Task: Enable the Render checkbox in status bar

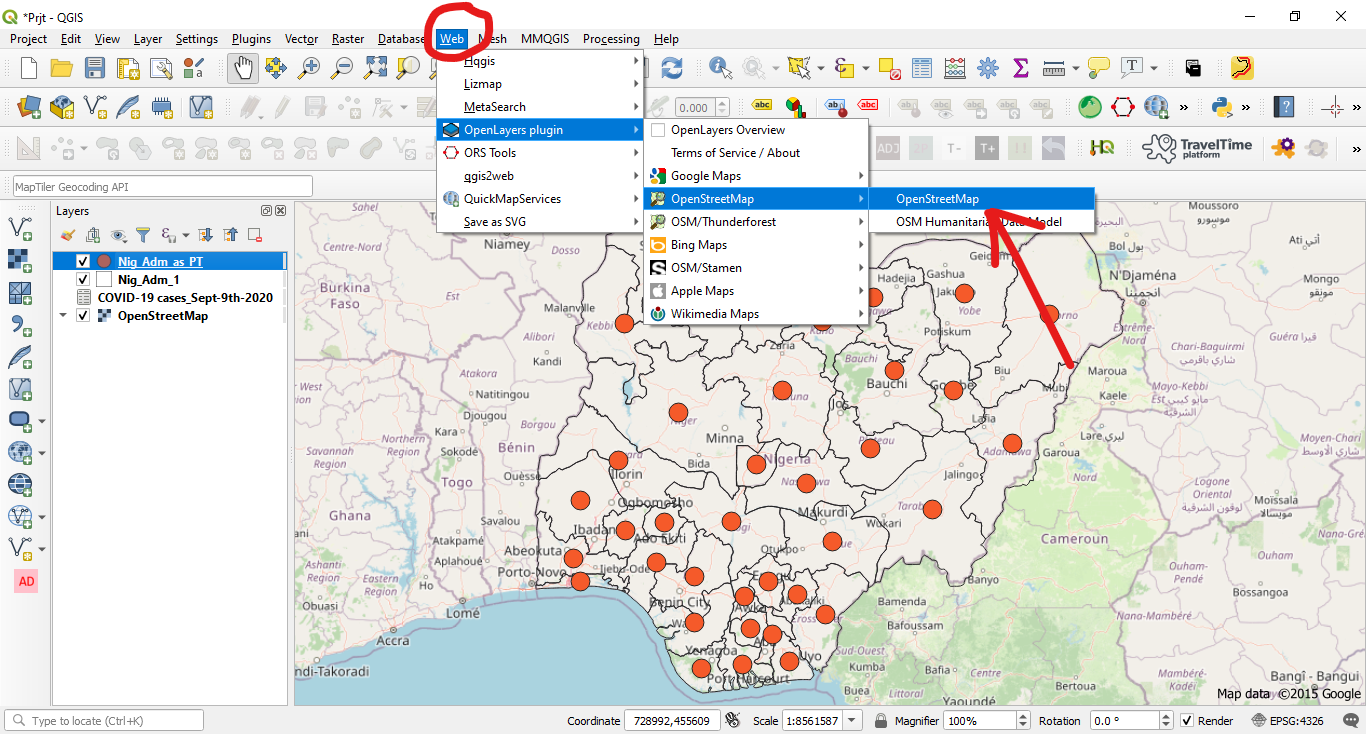Action: (x=1189, y=720)
